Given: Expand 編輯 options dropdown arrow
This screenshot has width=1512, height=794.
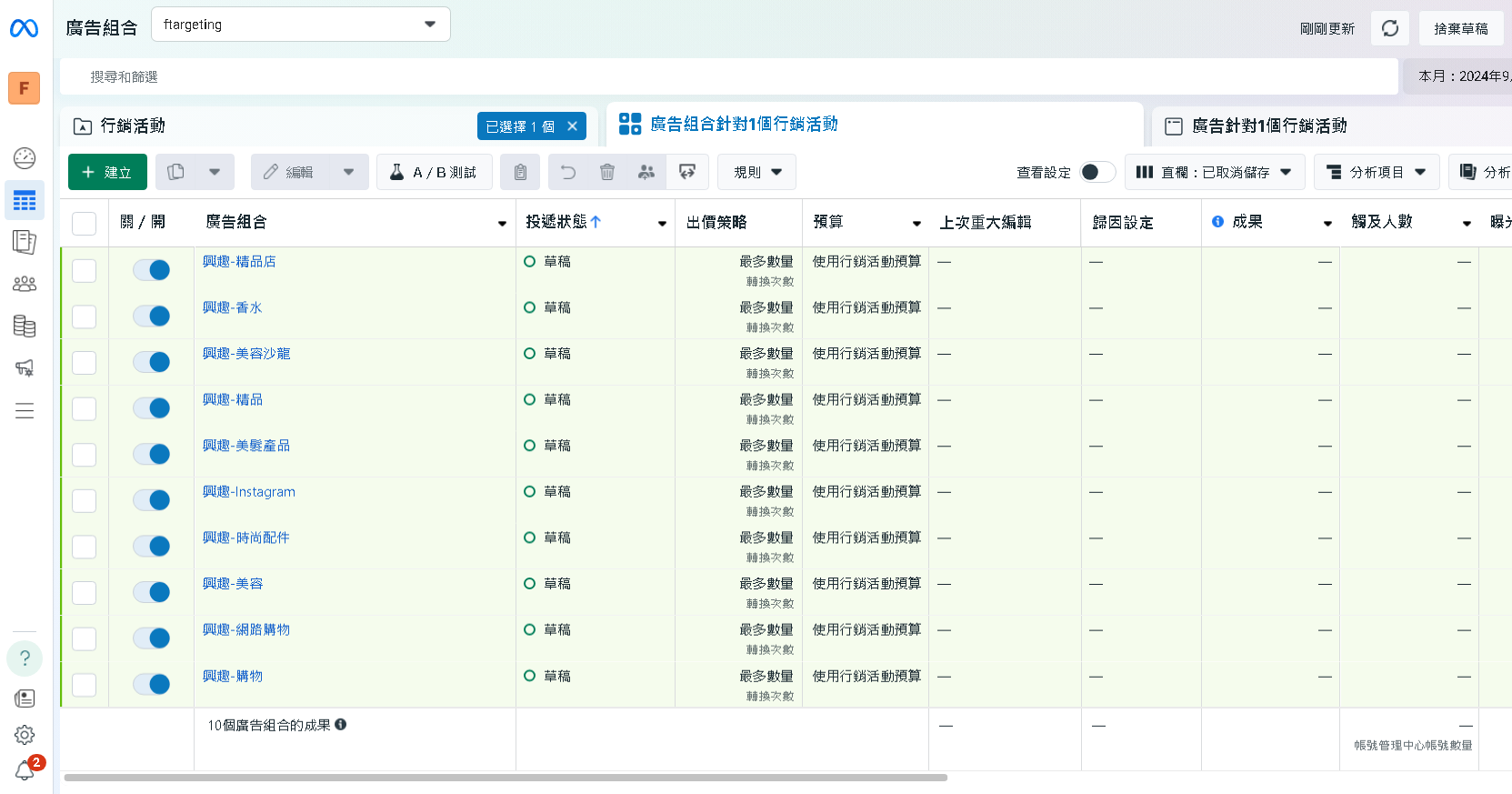Looking at the screenshot, I should [348, 172].
